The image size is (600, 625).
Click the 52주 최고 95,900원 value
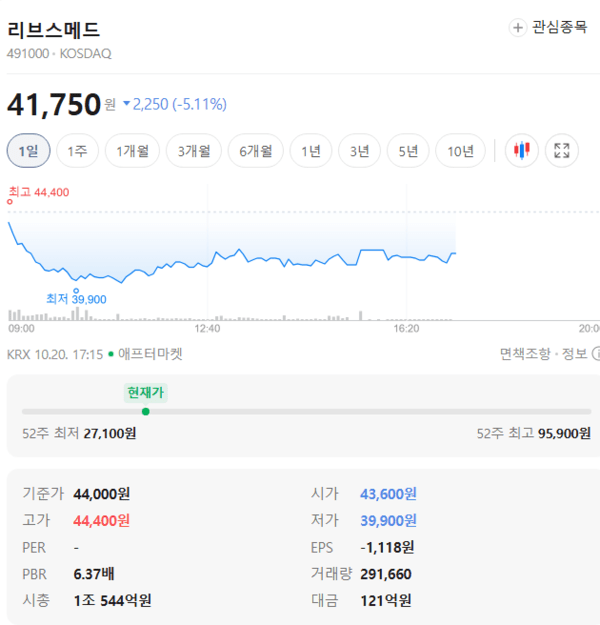(564, 433)
